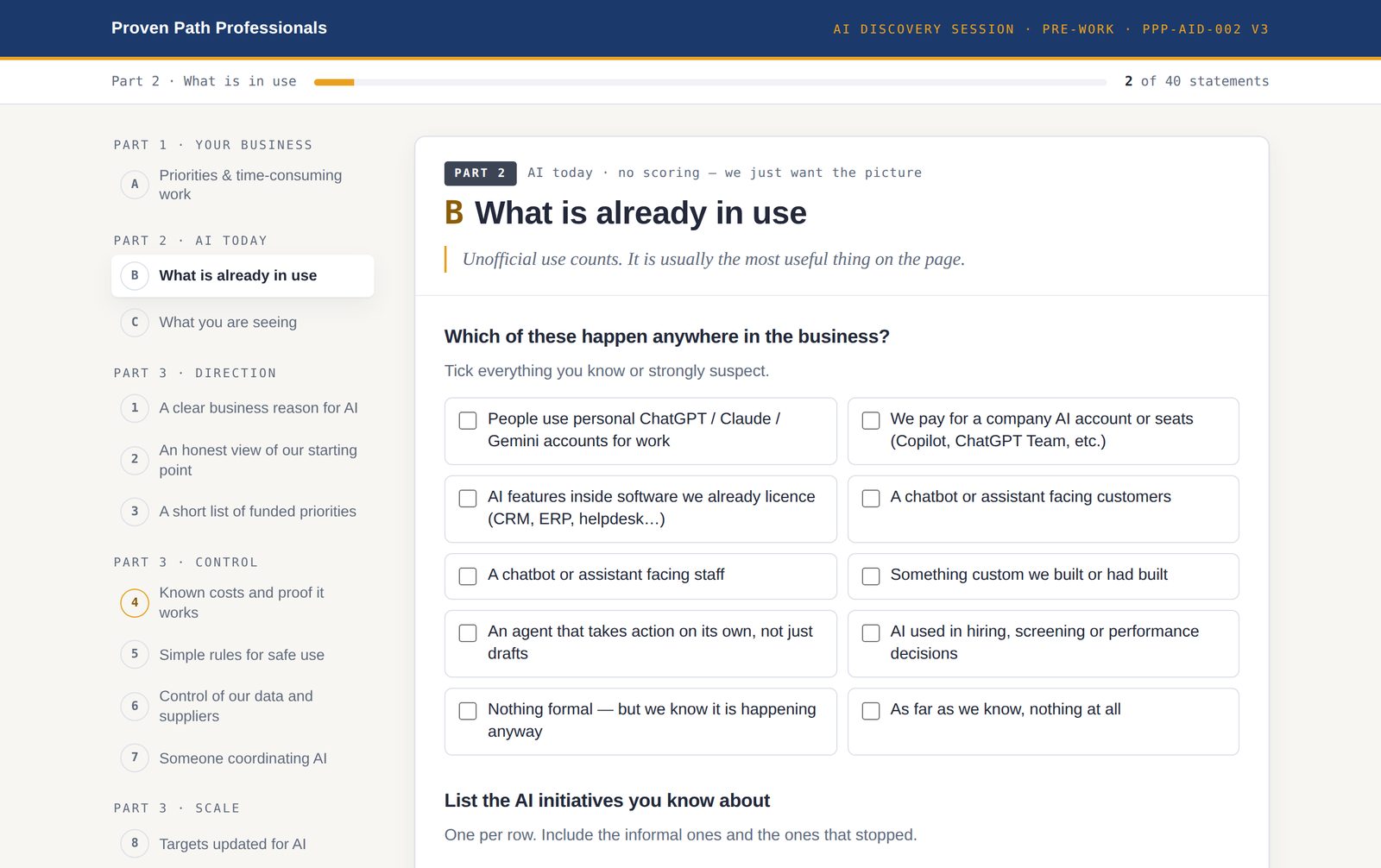Click the PART 1 · YOUR BUSINESS sidebar heading
The height and width of the screenshot is (868, 1381).
pos(213,144)
